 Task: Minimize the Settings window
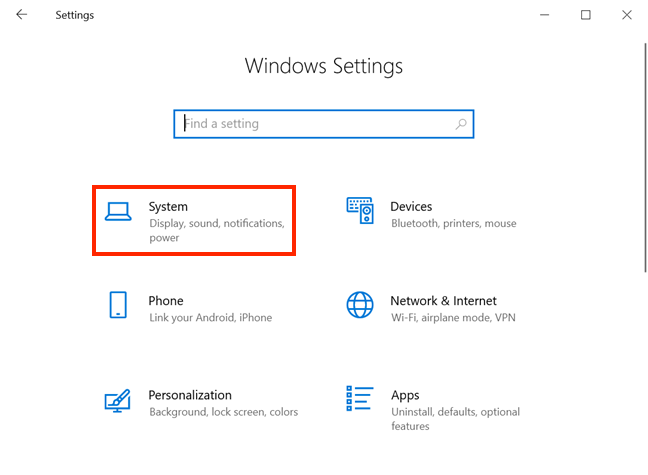(x=545, y=15)
